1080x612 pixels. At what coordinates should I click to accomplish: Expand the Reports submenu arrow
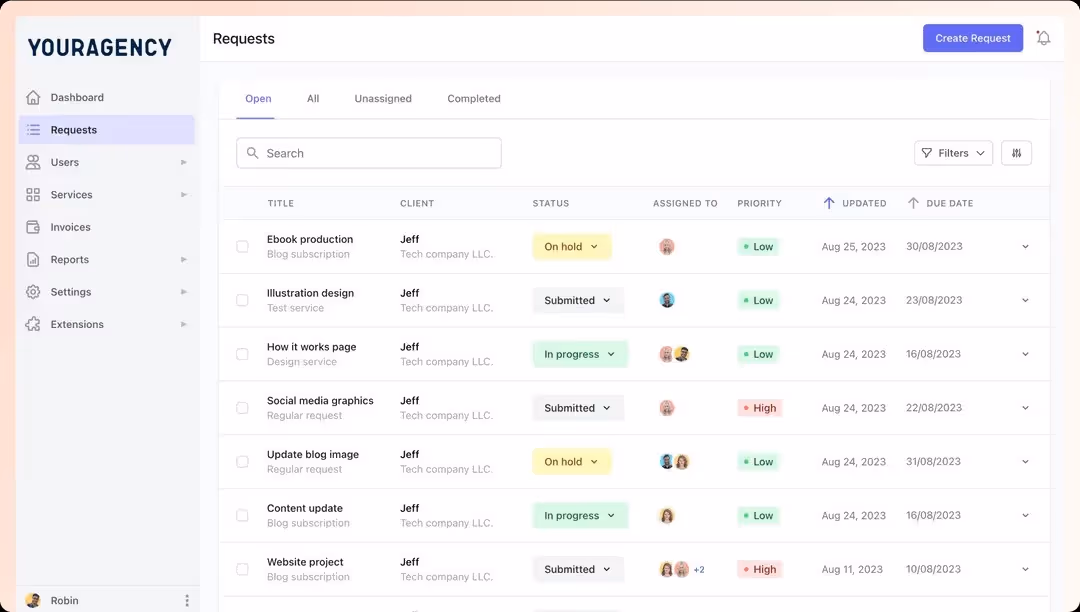[x=183, y=260]
